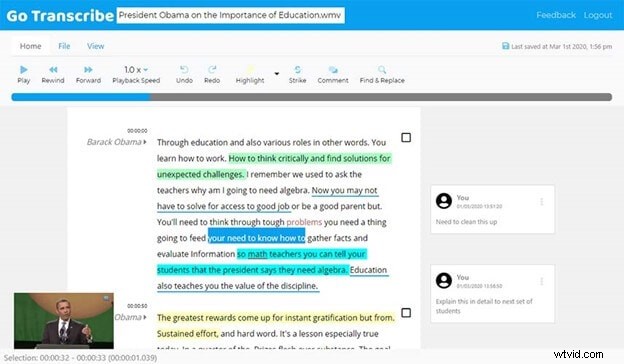Open the View tab

96,46
